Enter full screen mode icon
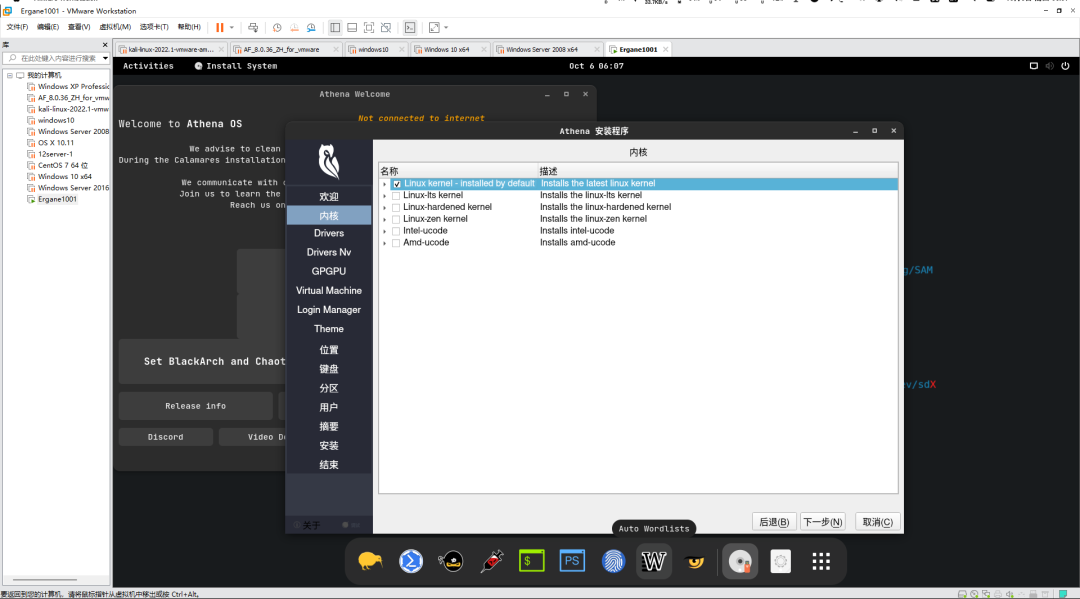This screenshot has width=1080, height=599. point(369,28)
